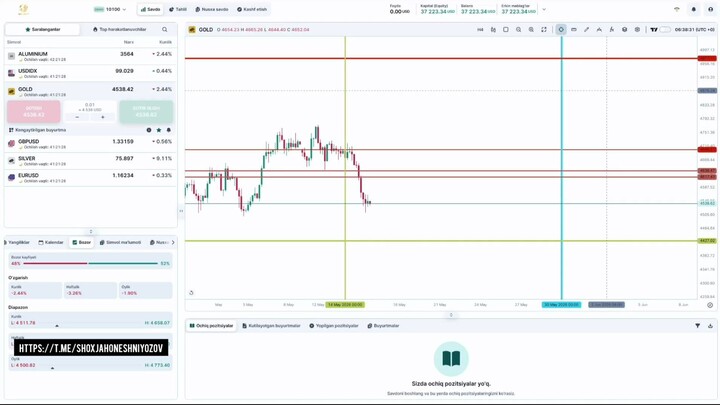
Task: Open the Nusxa savdo tab
Action: point(212,9)
